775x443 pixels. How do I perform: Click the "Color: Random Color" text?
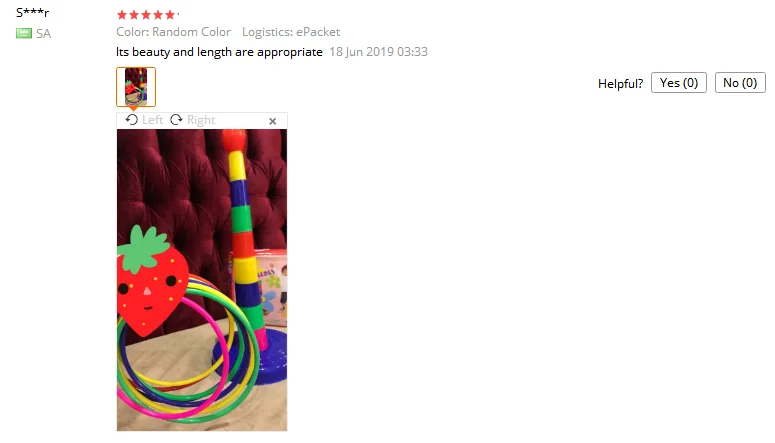point(173,32)
